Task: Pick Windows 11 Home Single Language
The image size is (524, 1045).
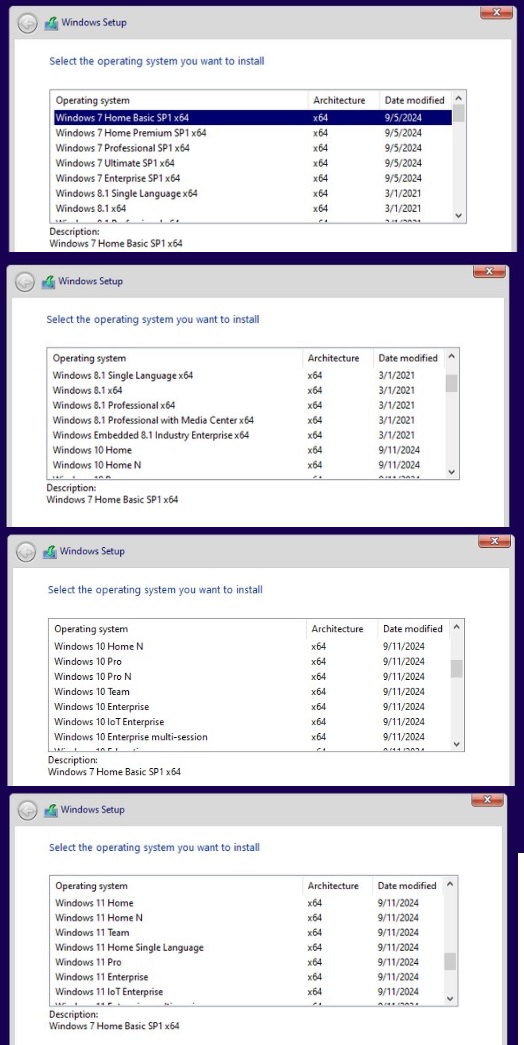Action: pos(249,947)
